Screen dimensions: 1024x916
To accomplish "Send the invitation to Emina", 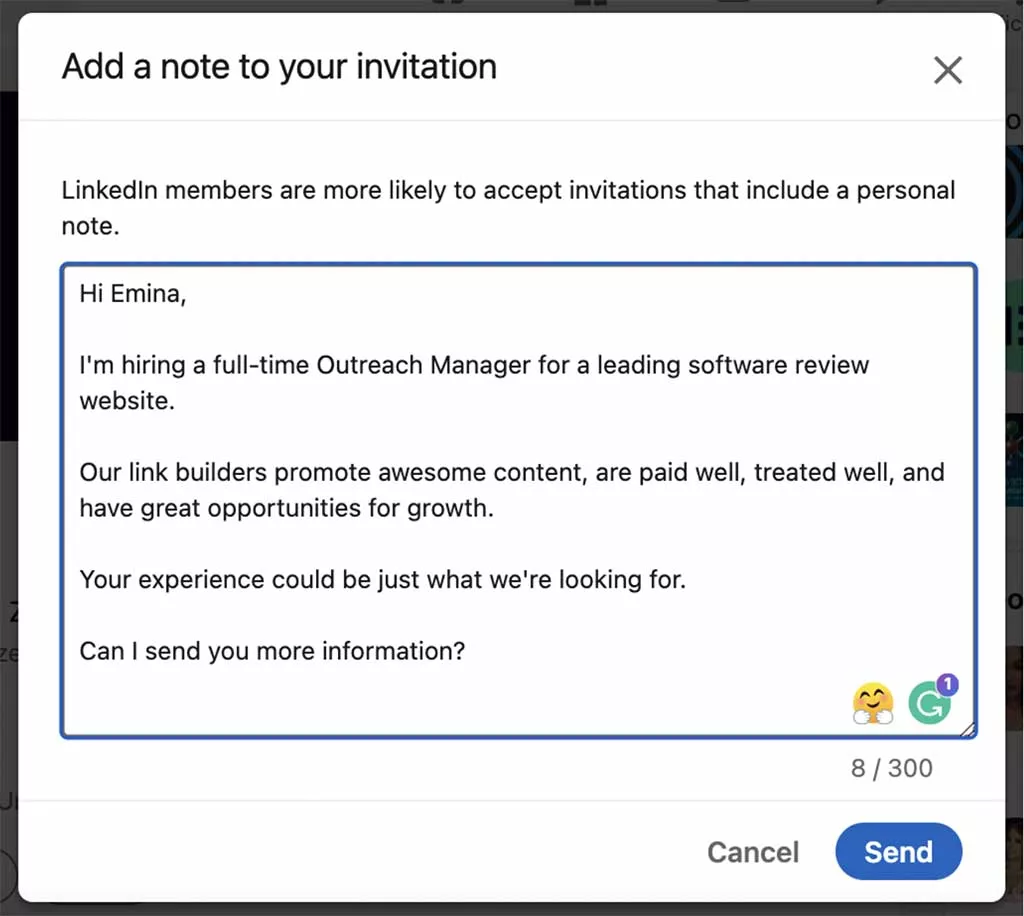I will (x=897, y=852).
